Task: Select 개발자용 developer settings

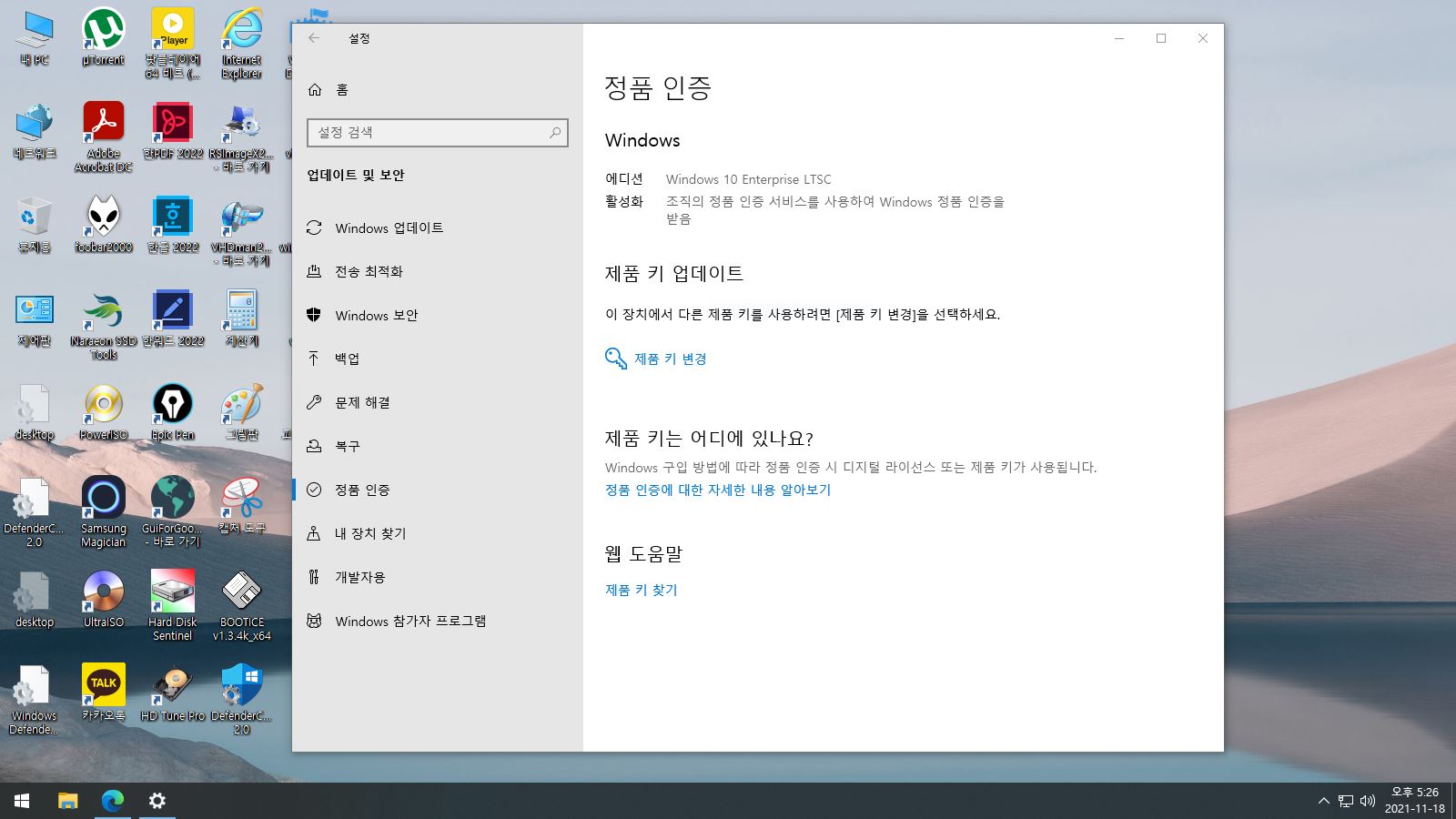Action: point(437,577)
